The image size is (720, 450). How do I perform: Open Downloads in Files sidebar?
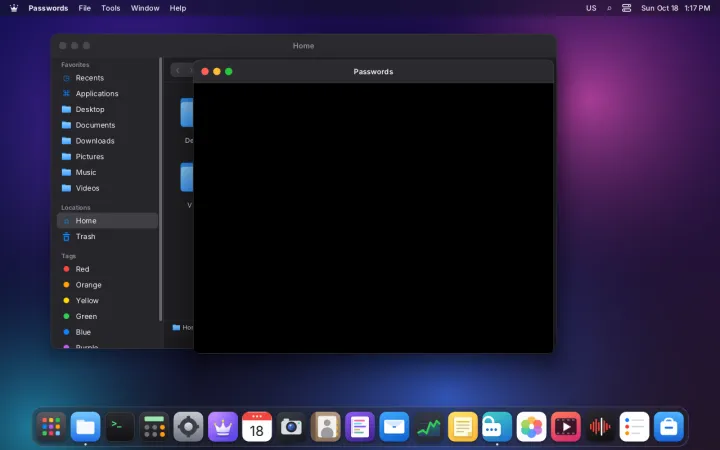107,141
